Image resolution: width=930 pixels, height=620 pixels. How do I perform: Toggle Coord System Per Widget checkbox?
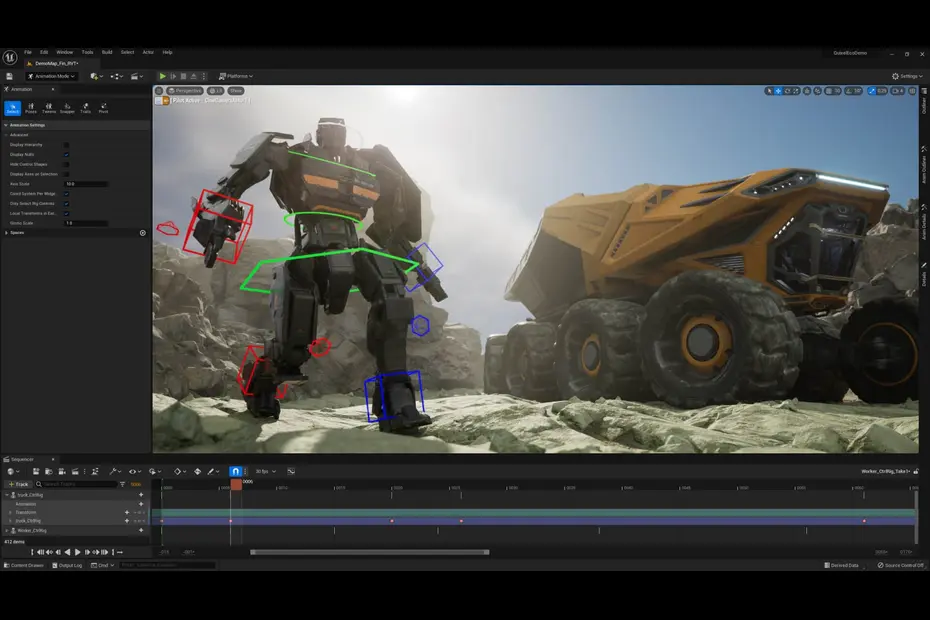(66, 193)
